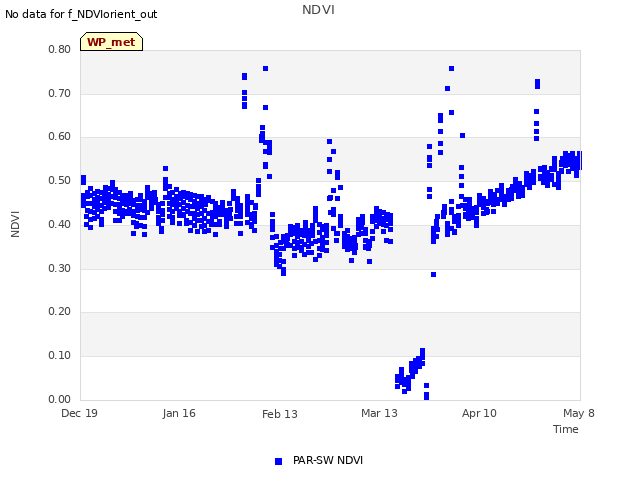
Task: Click the May 8 x-axis label
Action: click(578, 413)
